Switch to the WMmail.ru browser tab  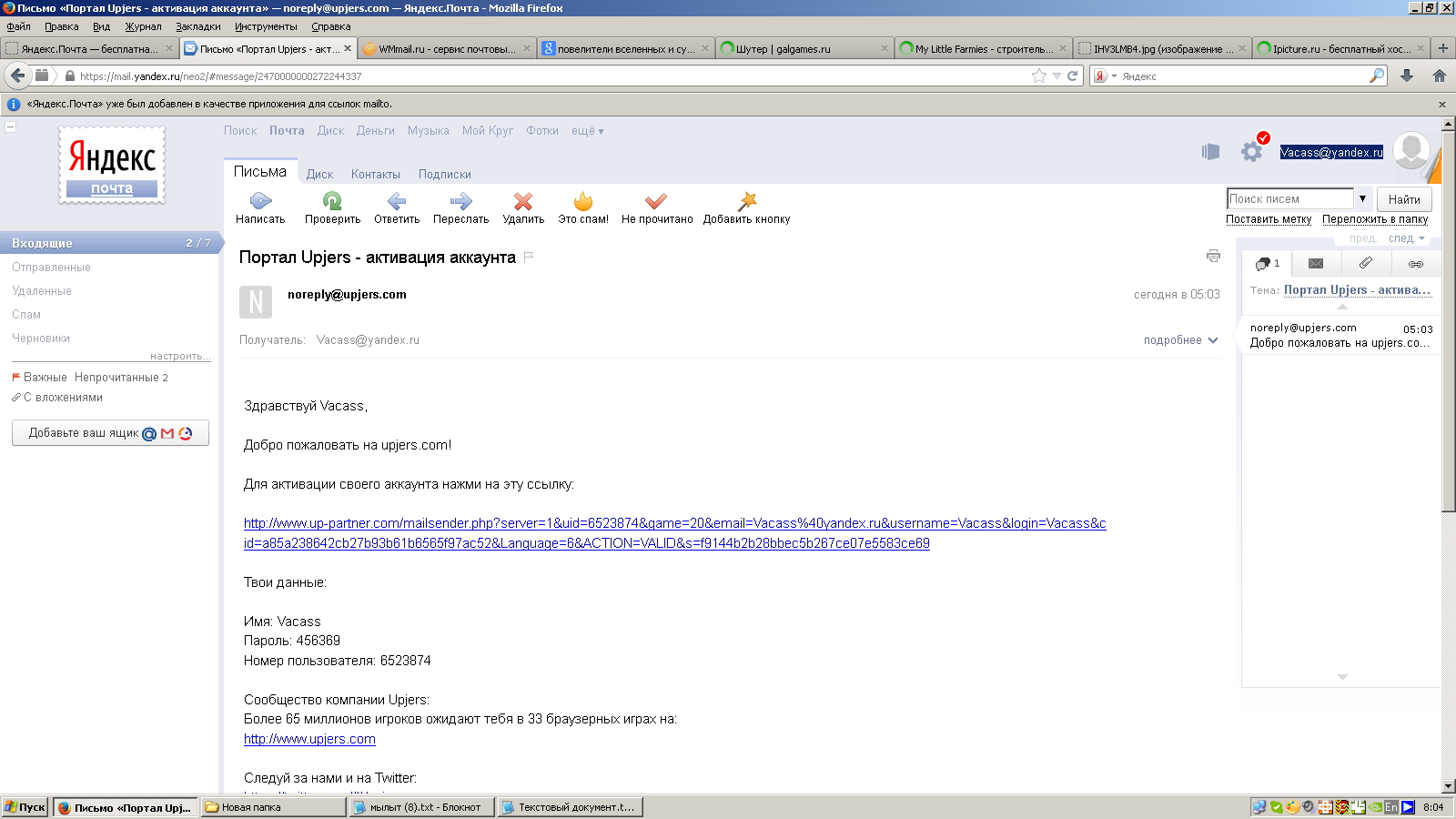tap(446, 49)
